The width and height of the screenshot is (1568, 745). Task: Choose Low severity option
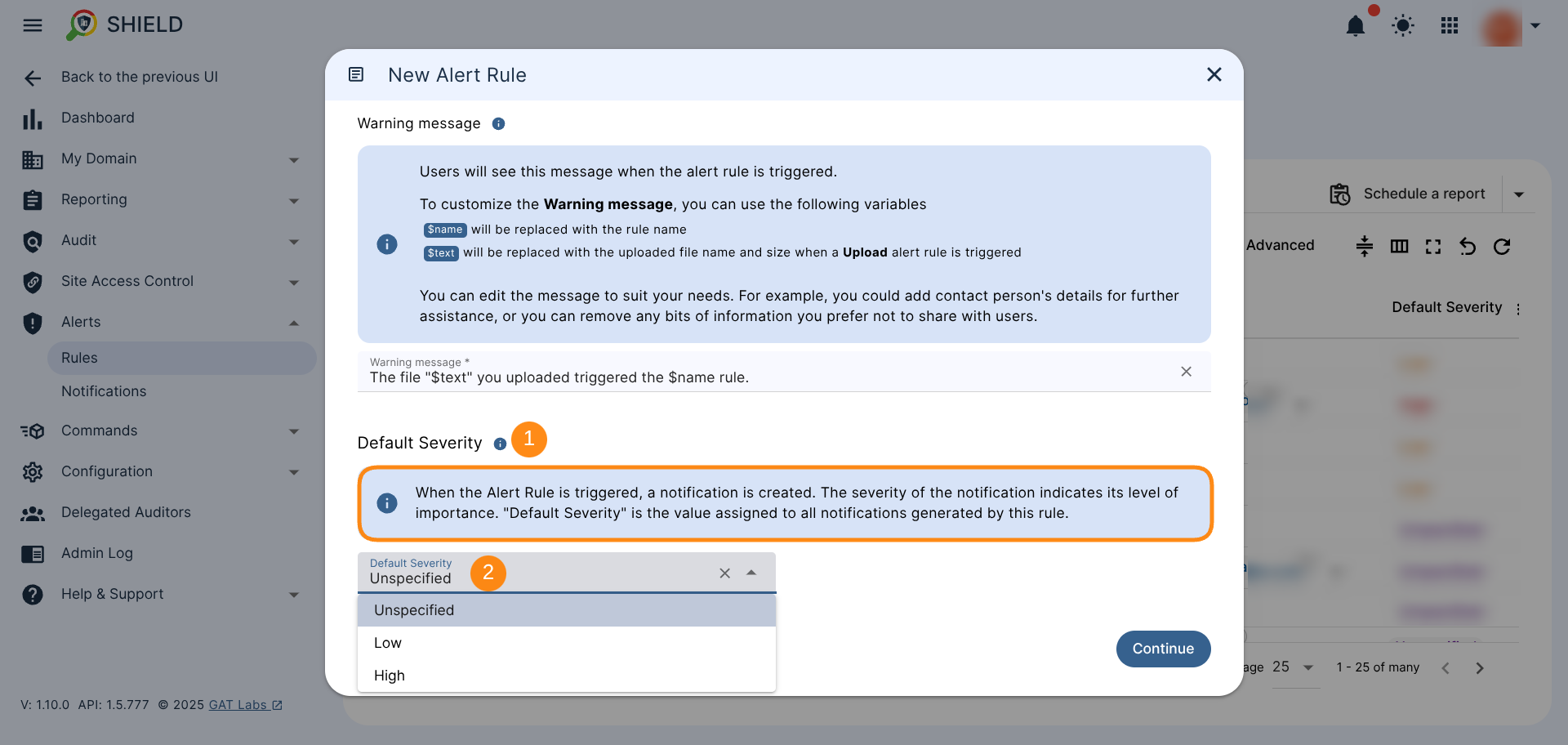point(567,643)
